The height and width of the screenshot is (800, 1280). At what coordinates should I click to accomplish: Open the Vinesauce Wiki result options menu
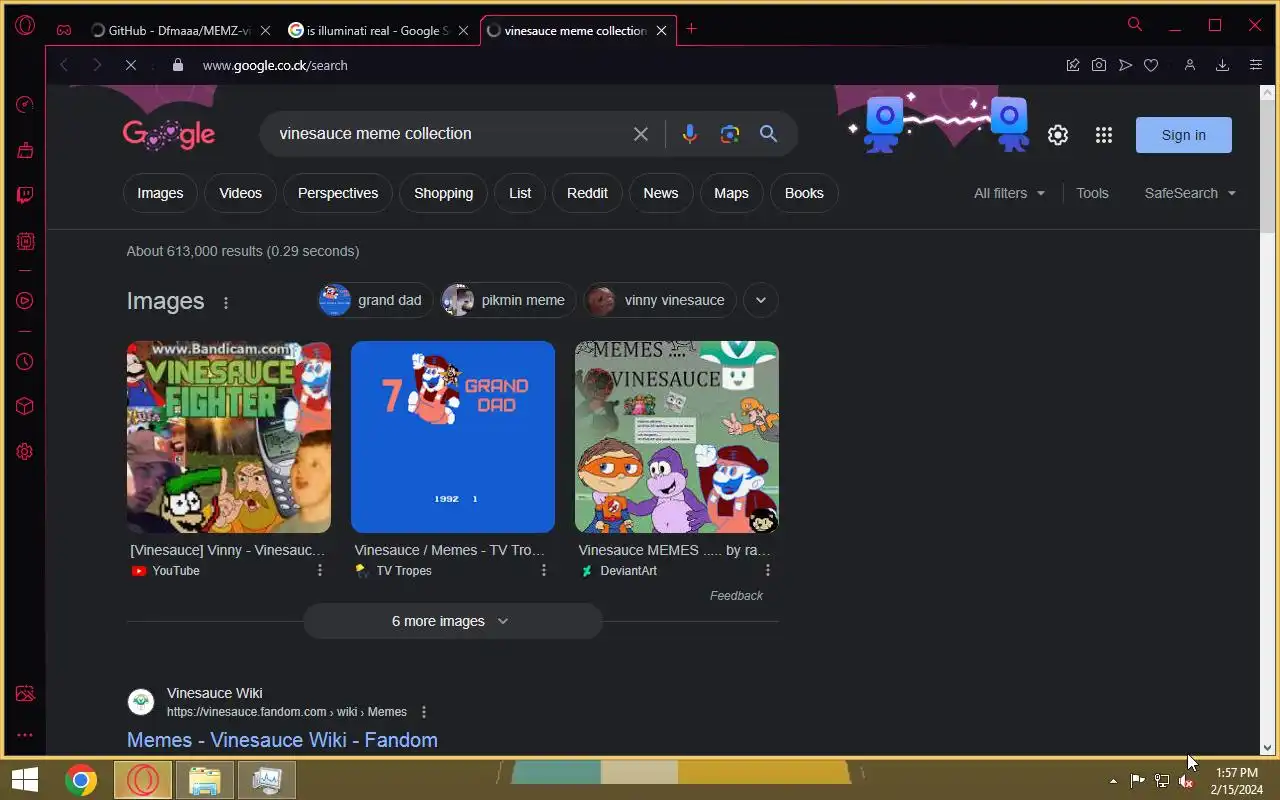pos(424,712)
